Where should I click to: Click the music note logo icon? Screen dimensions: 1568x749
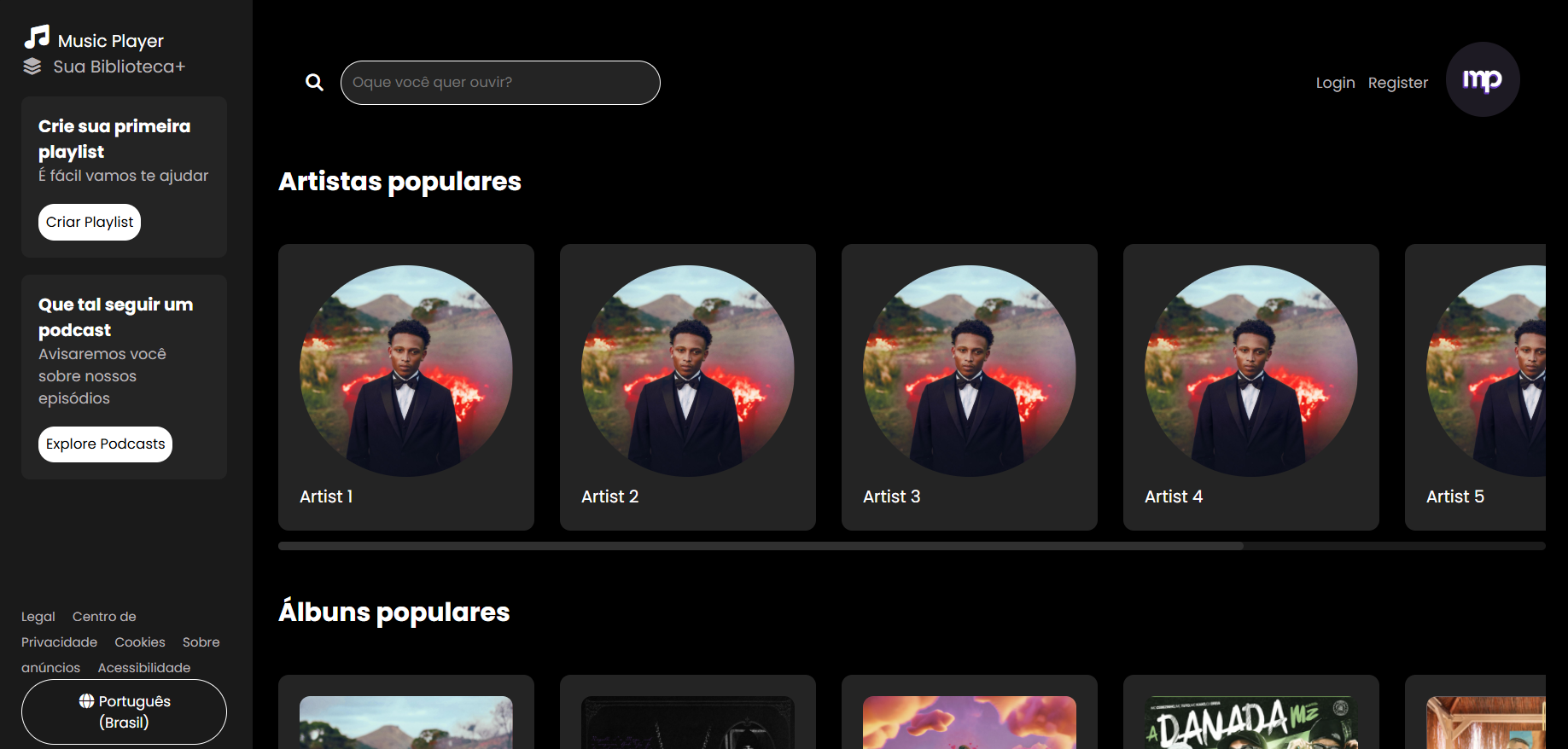pyautogui.click(x=37, y=37)
